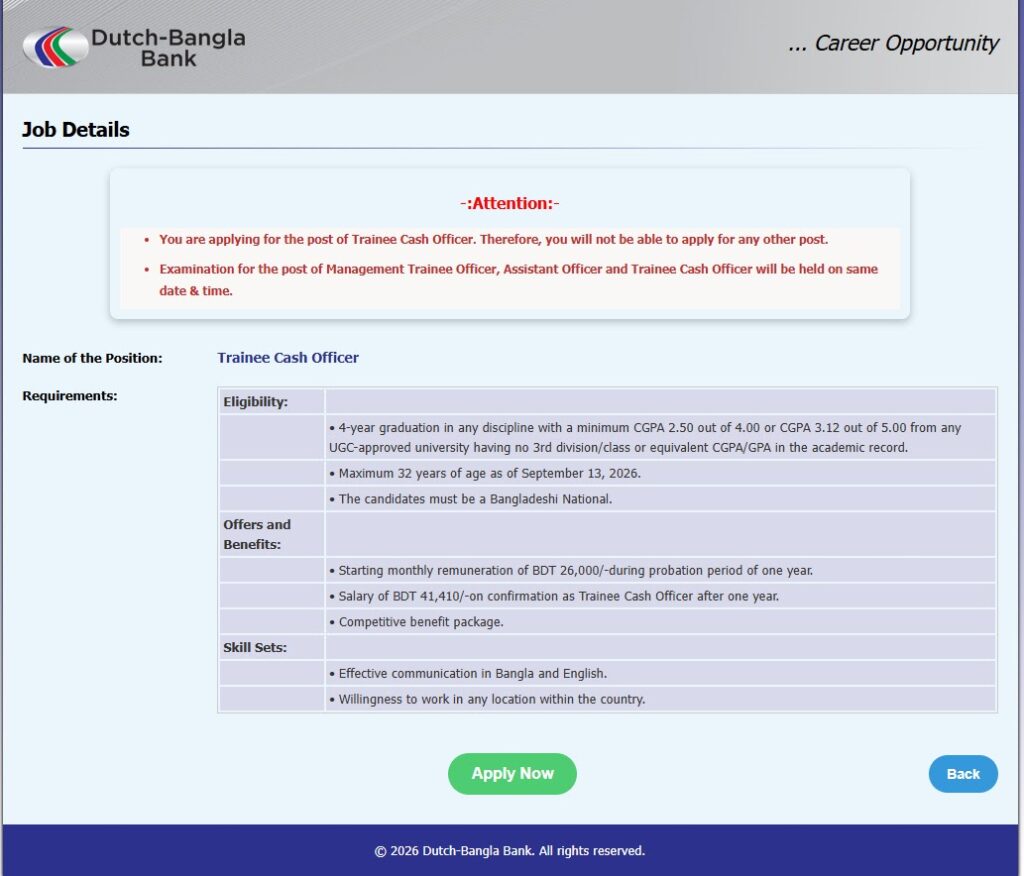1024x876 pixels.
Task: Click the BDT 41,410 salary confirmation line
Action: [554, 596]
